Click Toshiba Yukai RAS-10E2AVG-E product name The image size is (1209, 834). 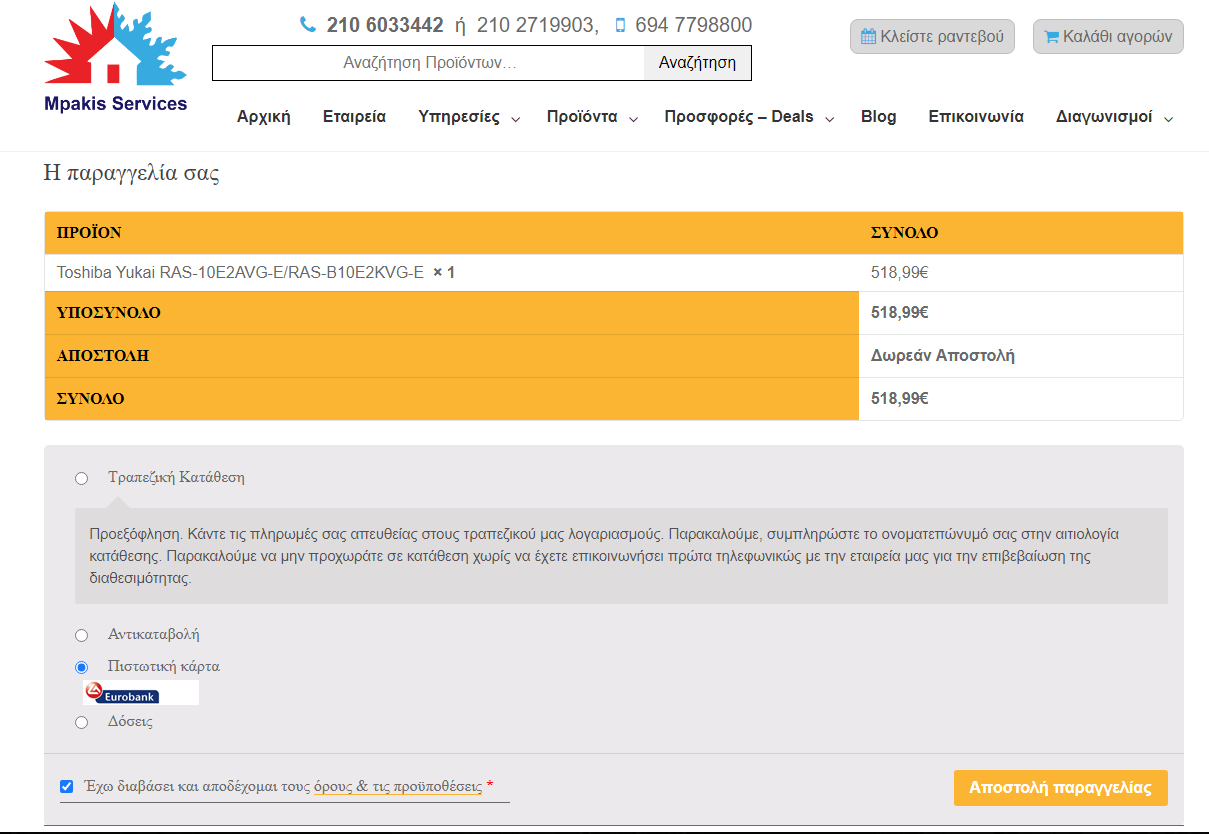pyautogui.click(x=240, y=272)
